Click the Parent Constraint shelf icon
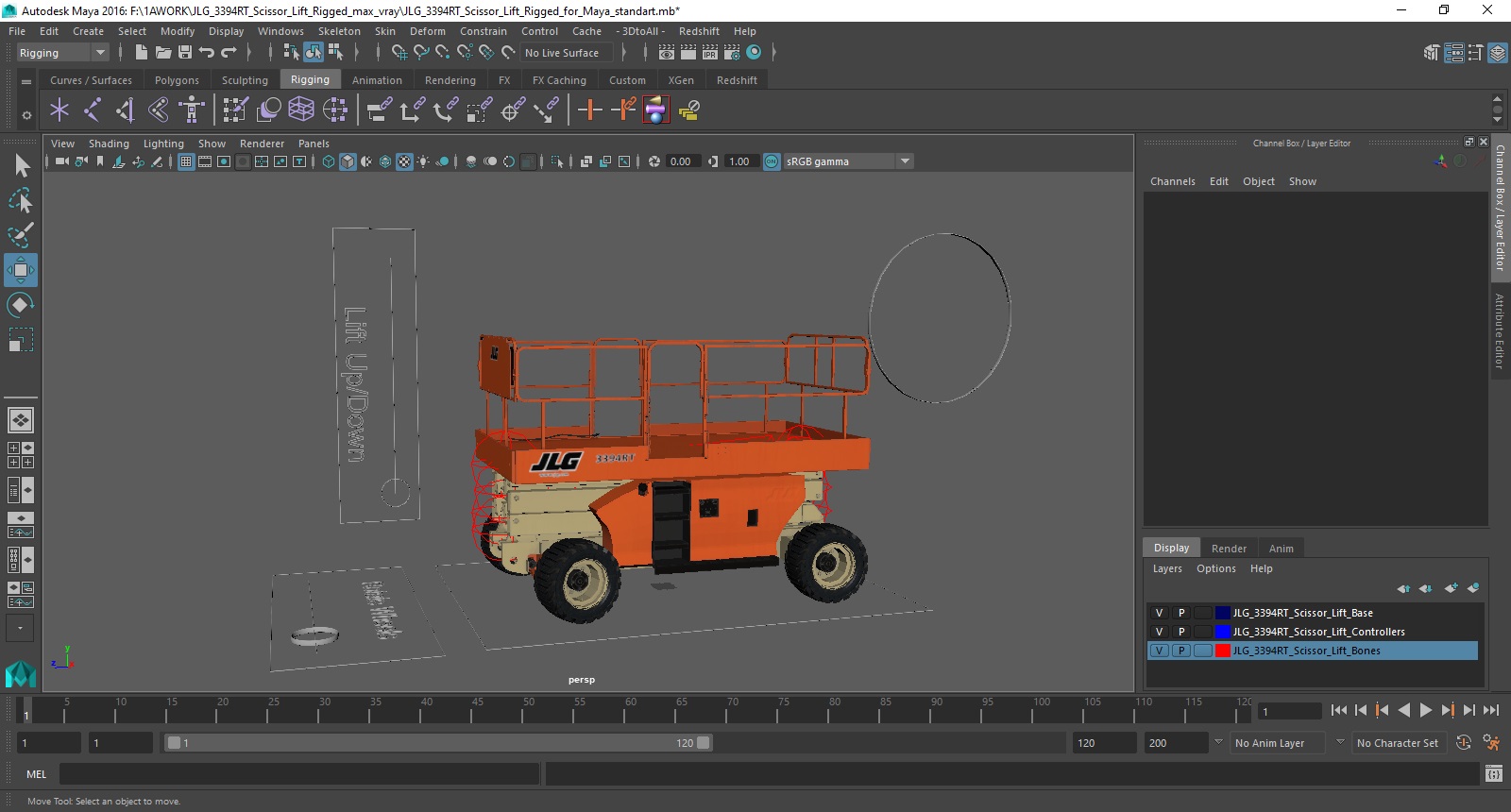Screen dimensions: 1511x812 click(378, 110)
